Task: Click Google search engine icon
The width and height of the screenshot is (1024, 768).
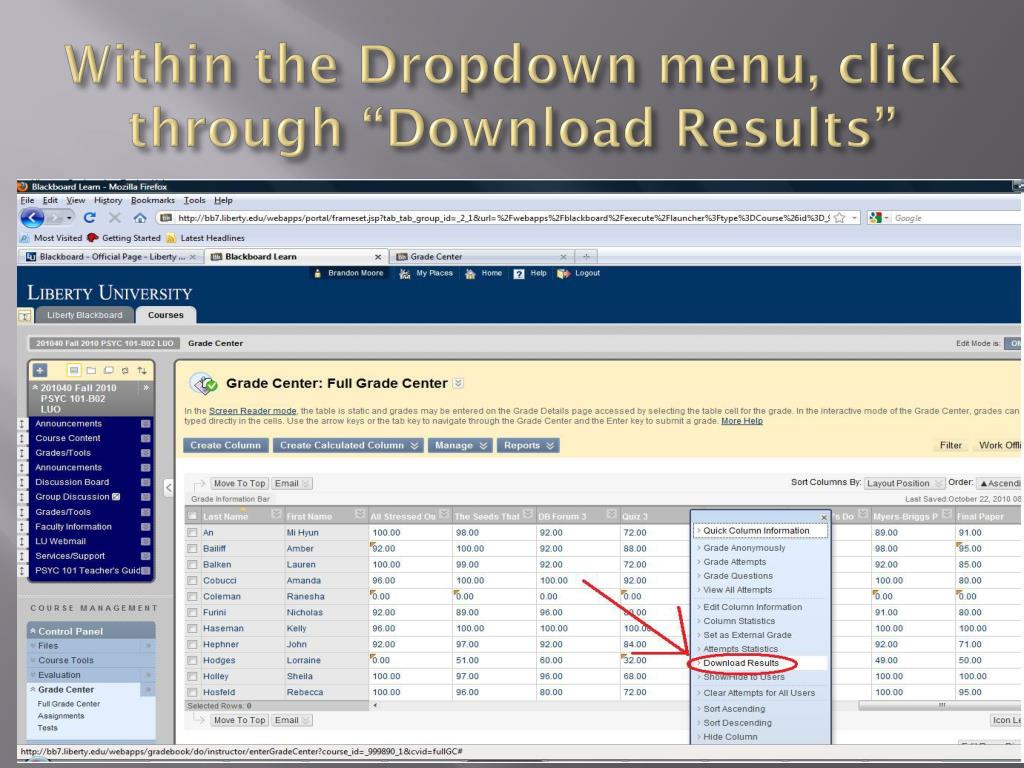Action: tap(876, 217)
